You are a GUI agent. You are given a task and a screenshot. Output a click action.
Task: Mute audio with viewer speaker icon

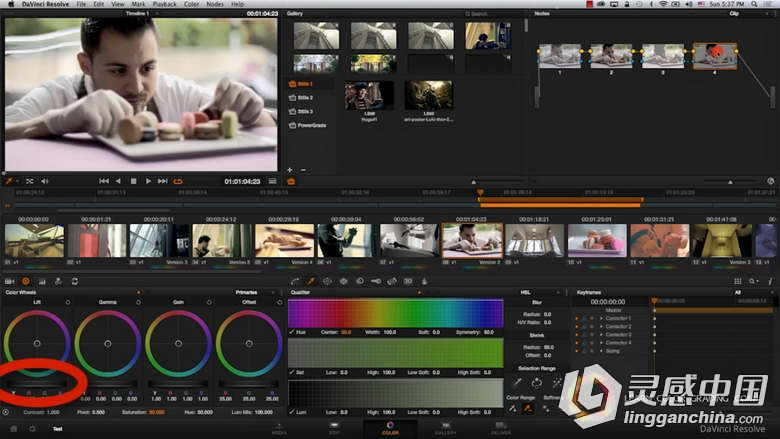45,181
